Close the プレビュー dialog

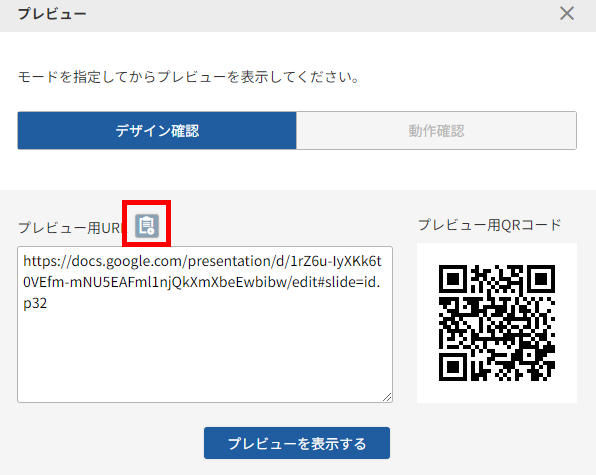pos(567,14)
